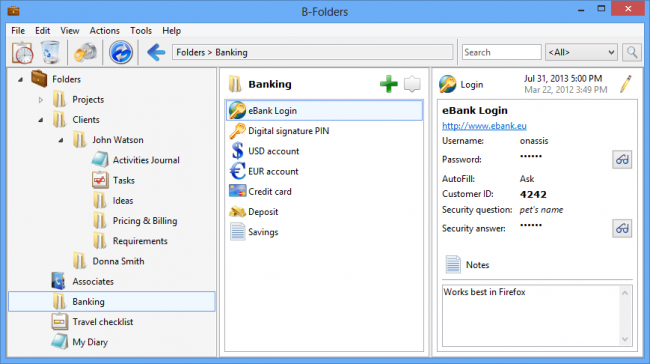Open the <All> search filter dropdown

pos(581,52)
